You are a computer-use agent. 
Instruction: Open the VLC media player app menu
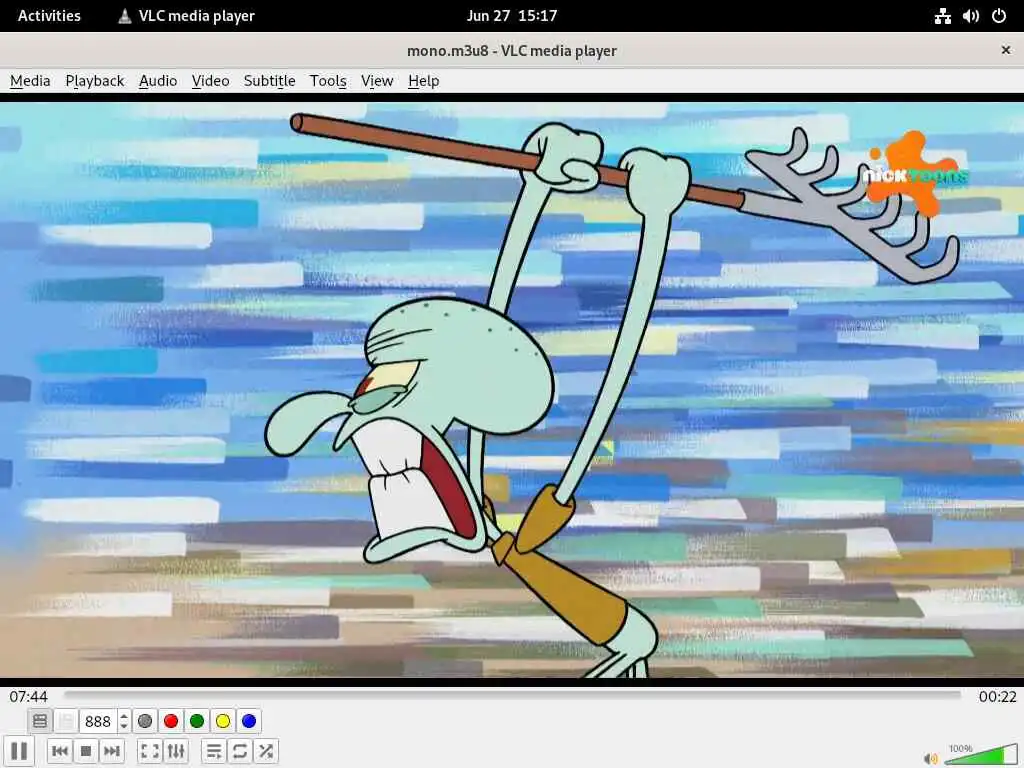click(186, 16)
